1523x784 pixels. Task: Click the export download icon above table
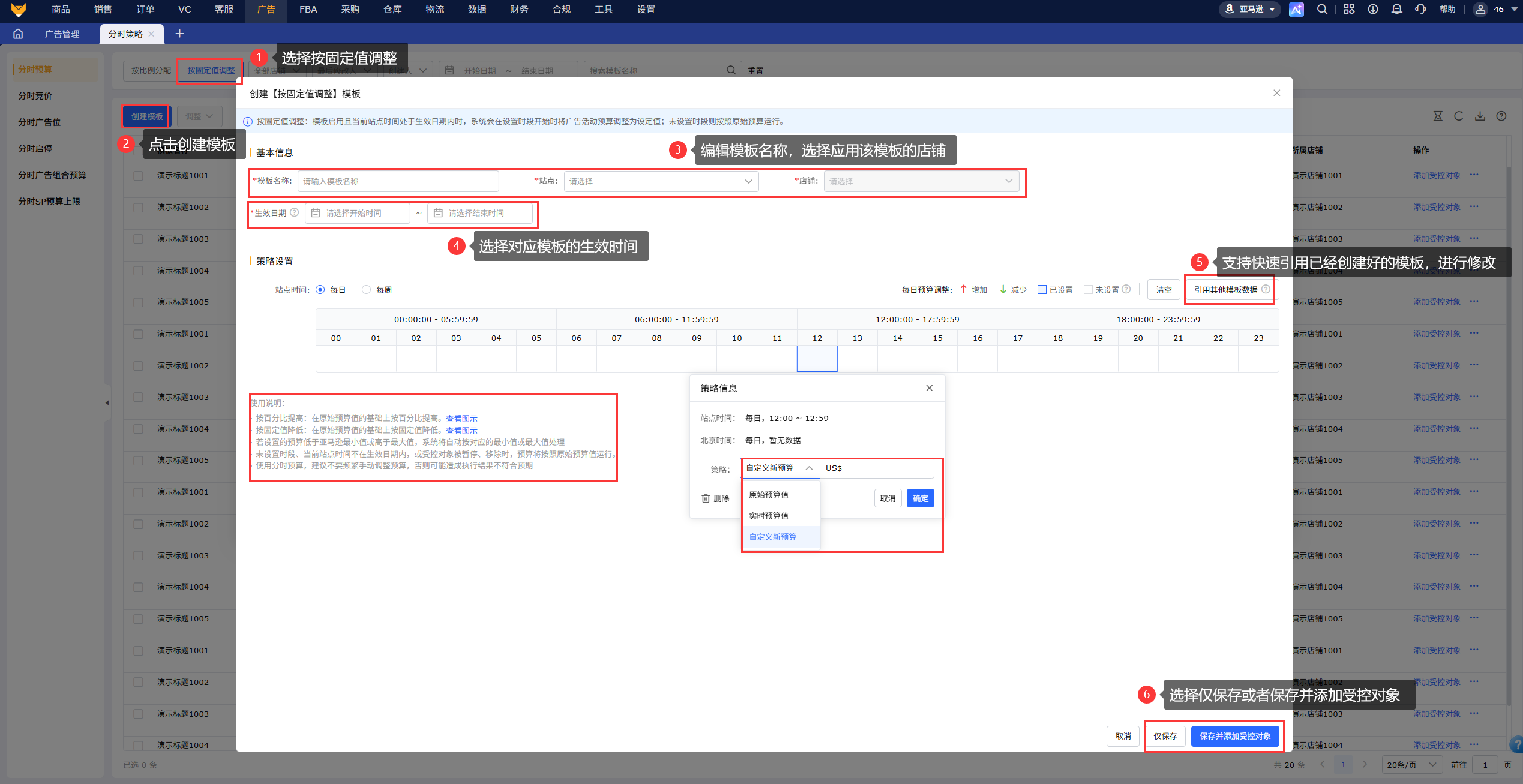tap(1480, 116)
